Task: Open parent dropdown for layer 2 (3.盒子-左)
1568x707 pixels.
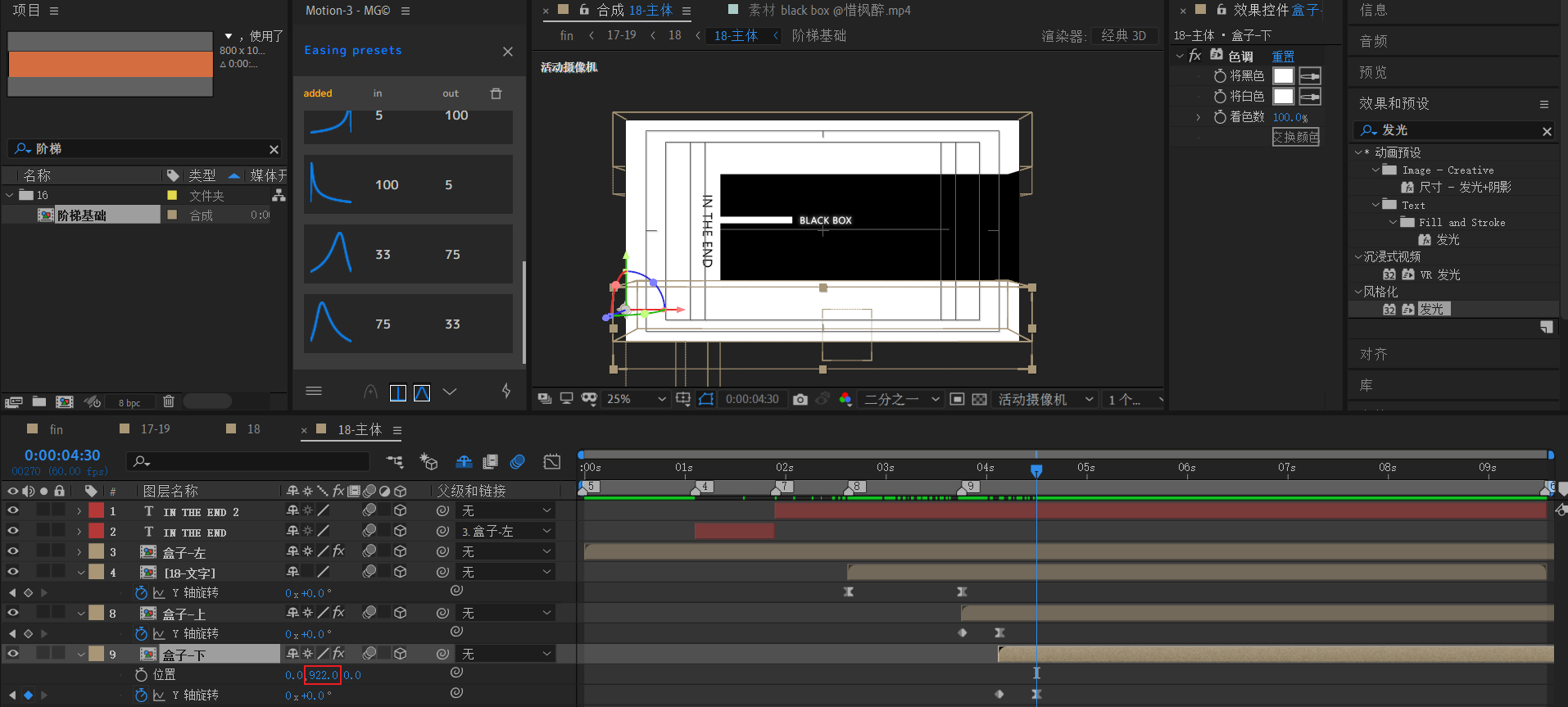Action: pyautogui.click(x=506, y=531)
